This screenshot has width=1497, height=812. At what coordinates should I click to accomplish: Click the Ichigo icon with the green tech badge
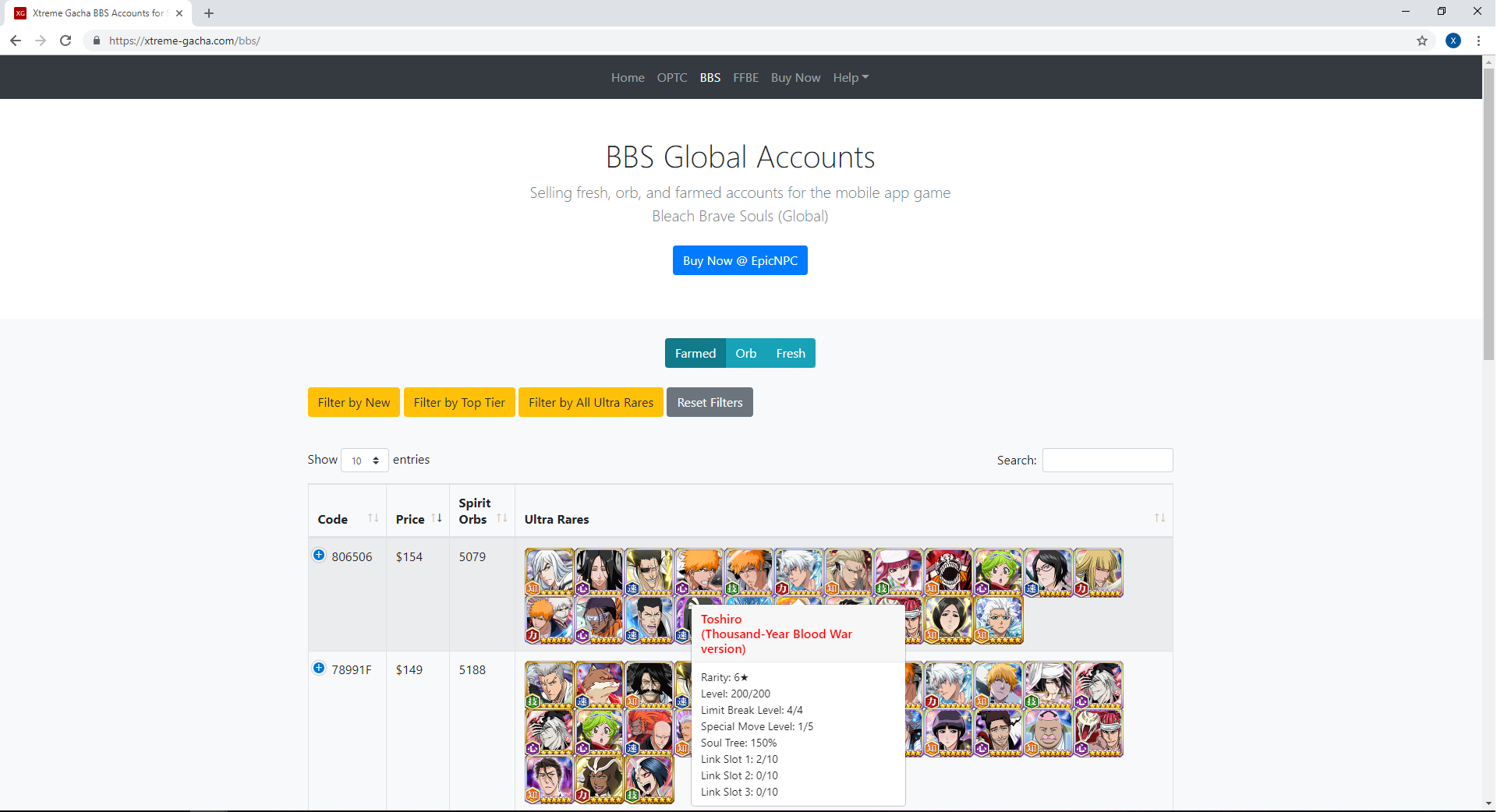click(749, 573)
